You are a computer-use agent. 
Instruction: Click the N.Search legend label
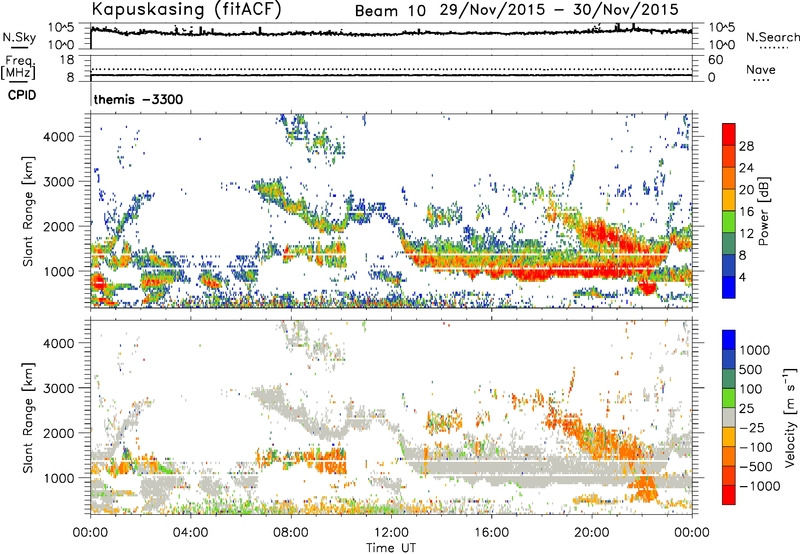(x=772, y=37)
